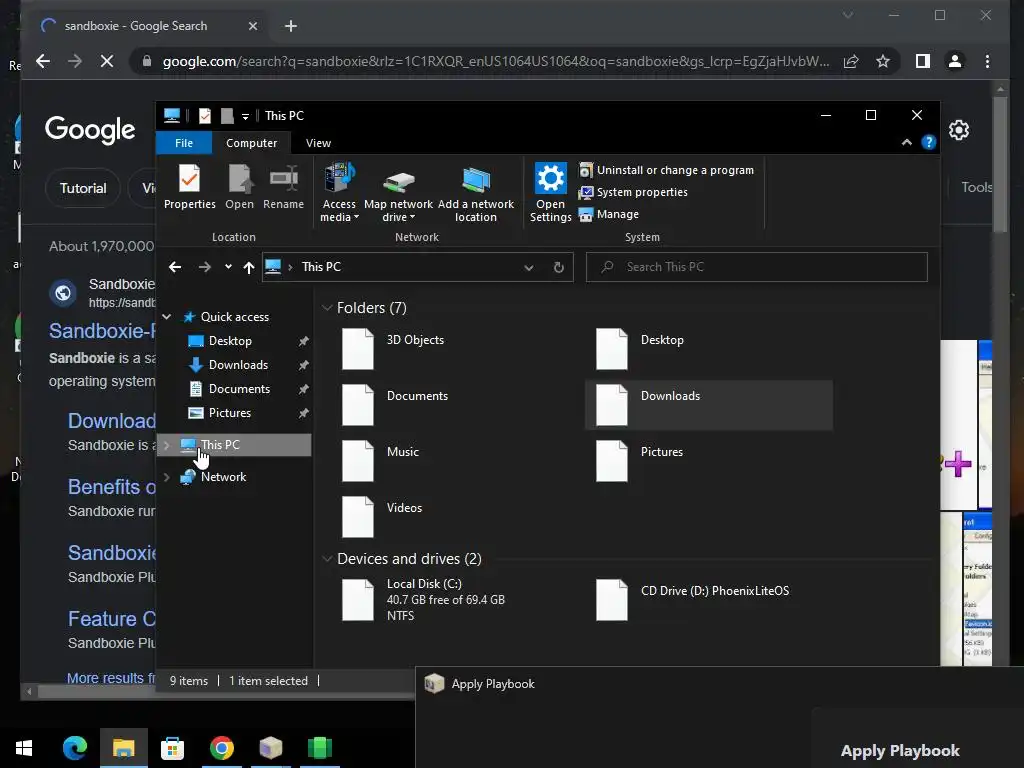Open the Windows Start menu
This screenshot has width=1024, height=768.
[x=24, y=748]
